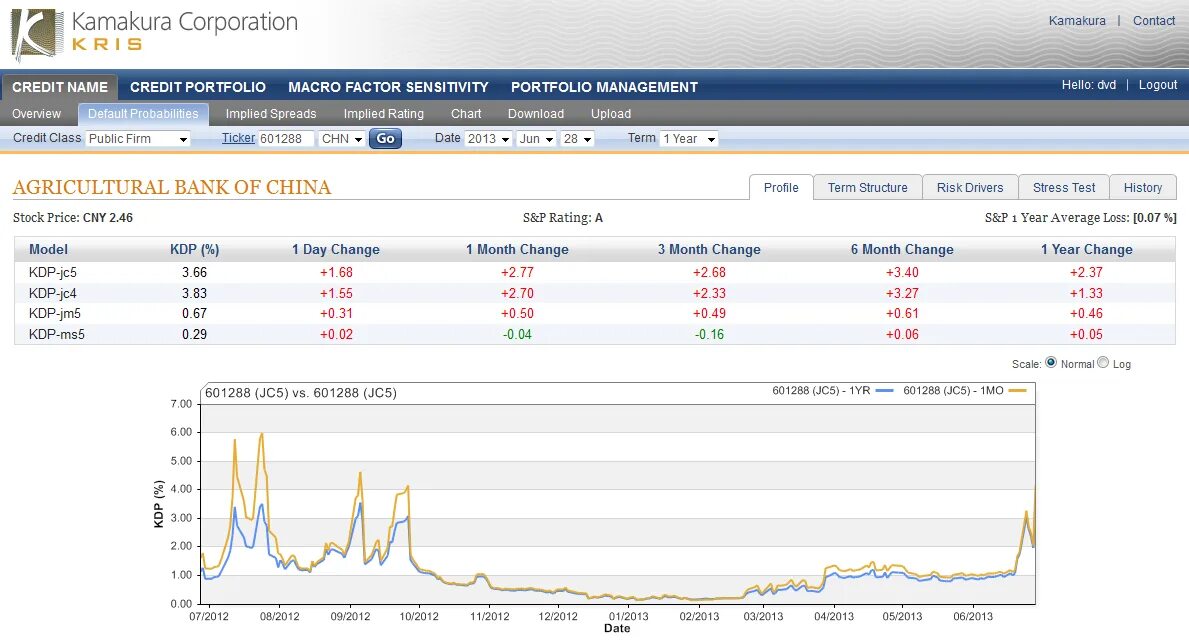Open the Upload submenu item
The image size is (1189, 641).
[611, 114]
